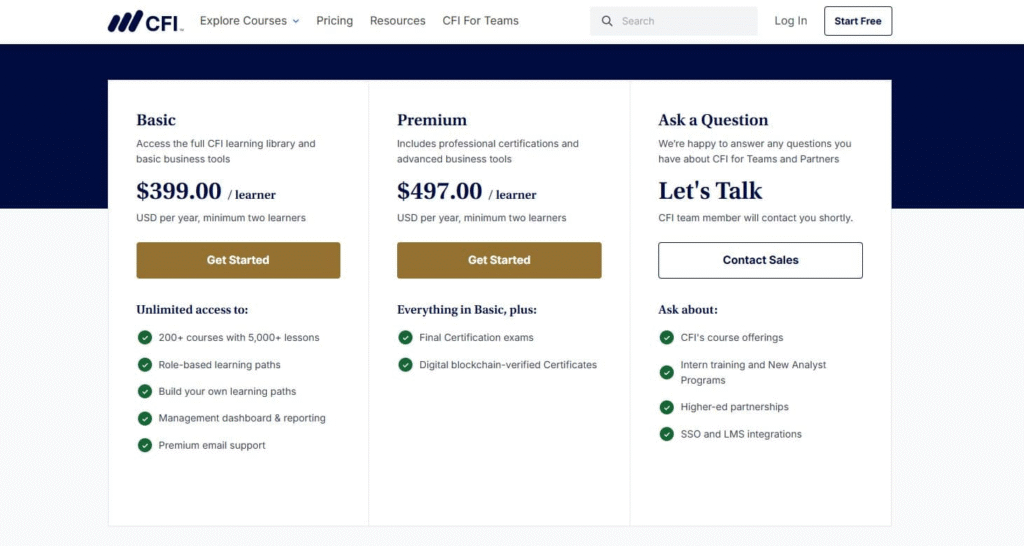Select the Premium plan heading
The height and width of the screenshot is (546, 1024).
[432, 120]
